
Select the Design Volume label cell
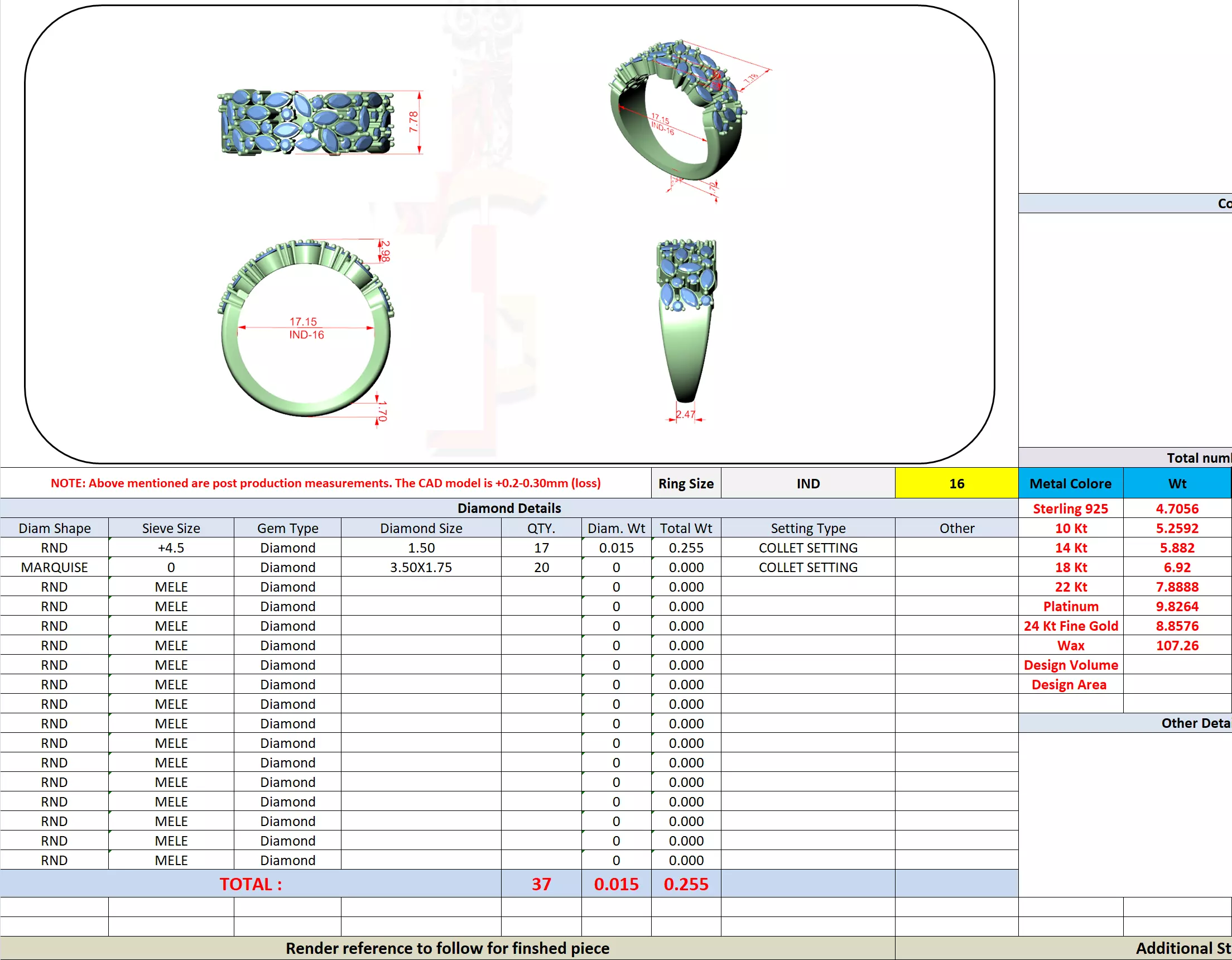tap(1070, 665)
